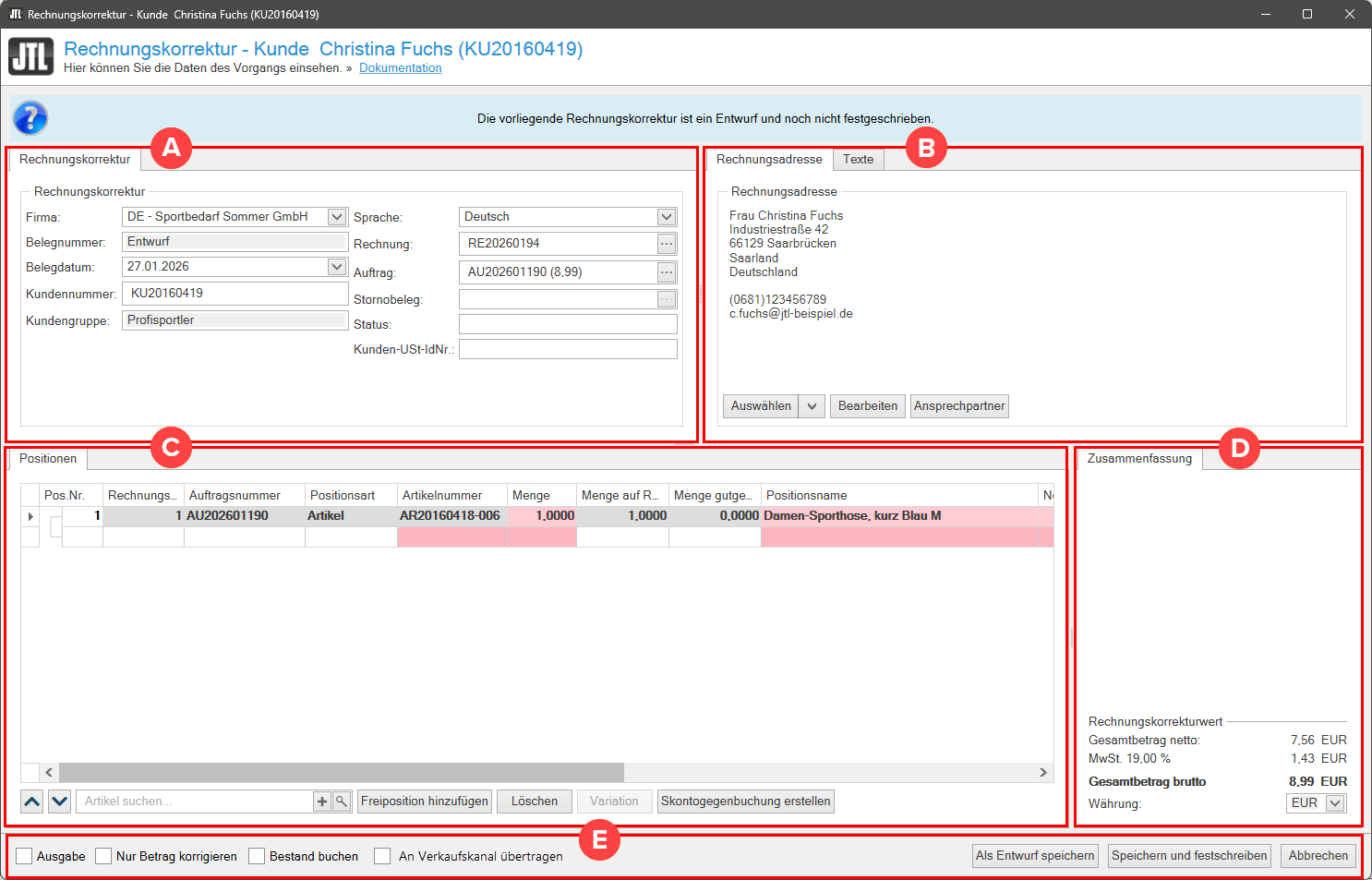Expand the Firma dropdown
This screenshot has width=1372, height=880.
337,217
